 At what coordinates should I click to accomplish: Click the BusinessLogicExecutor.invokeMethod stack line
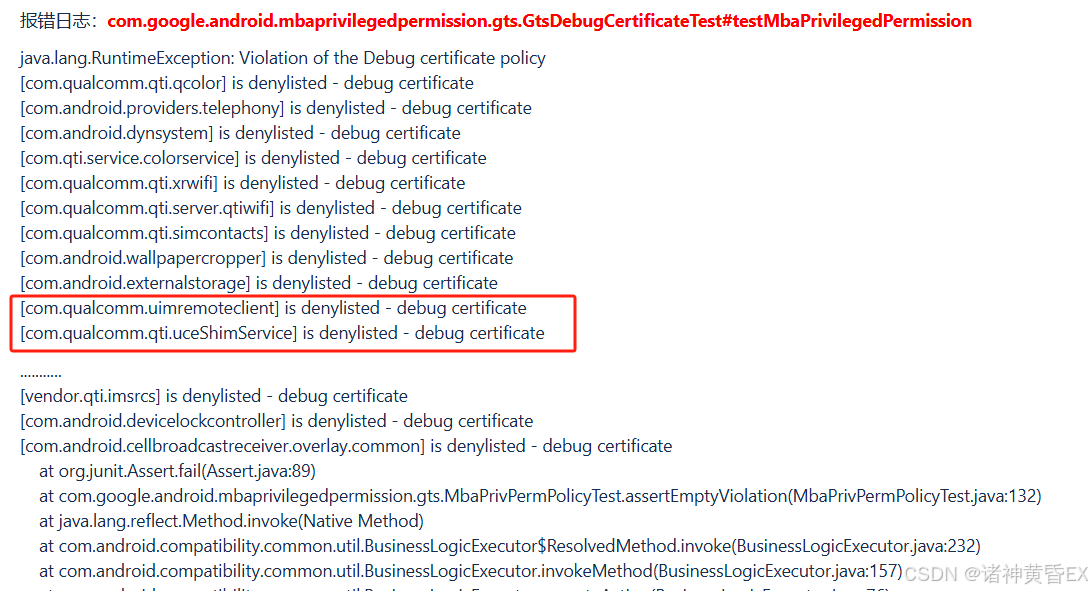[x=471, y=572]
